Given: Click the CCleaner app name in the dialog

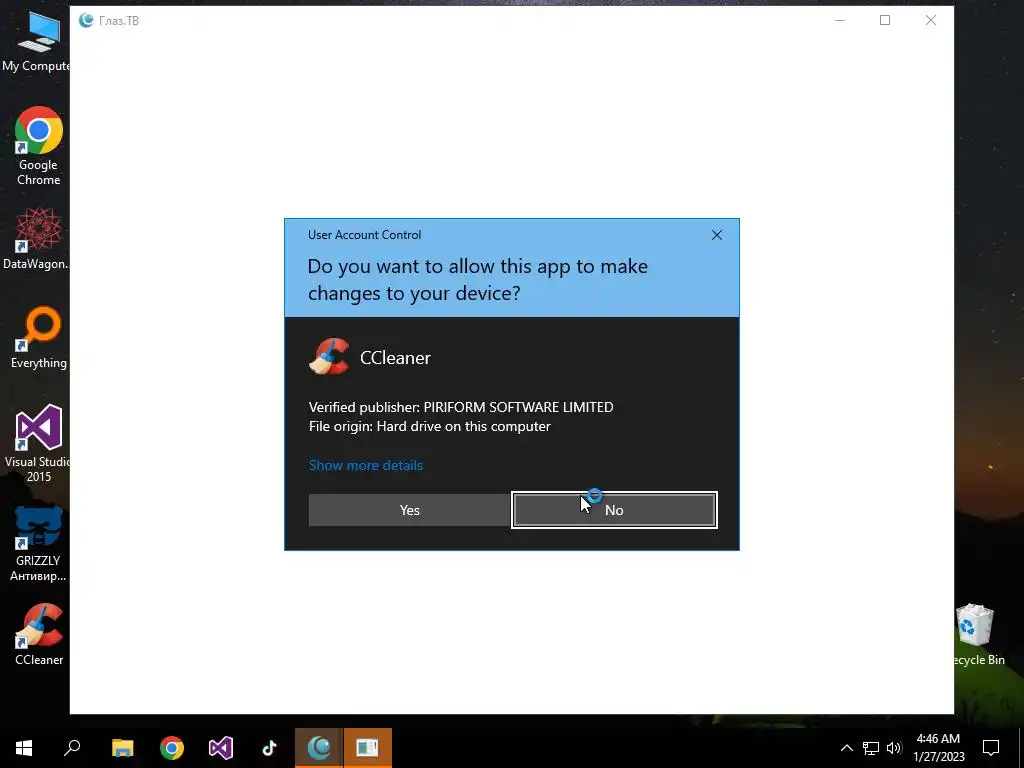Looking at the screenshot, I should [395, 358].
